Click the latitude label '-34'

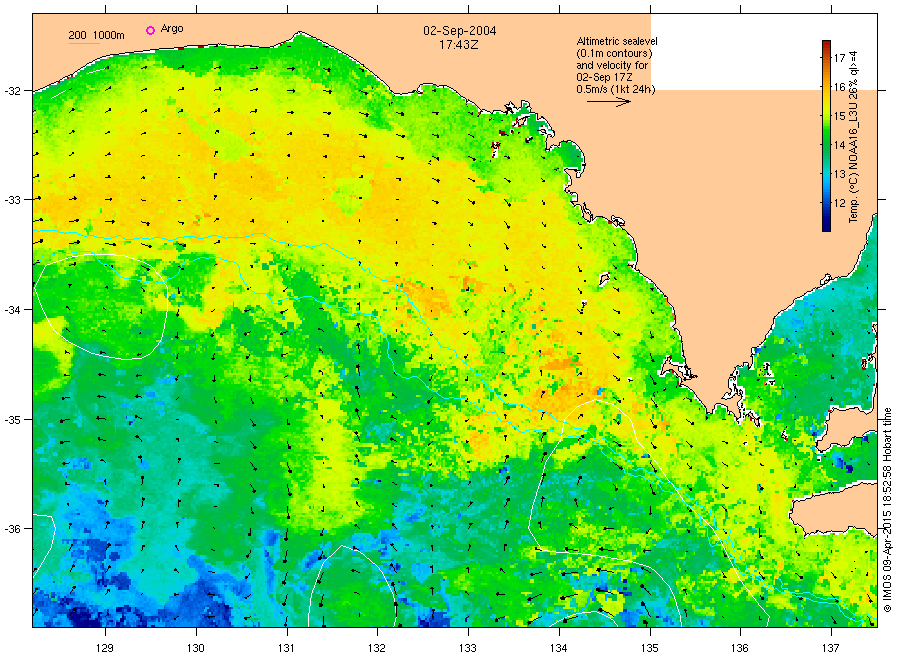coord(11,310)
